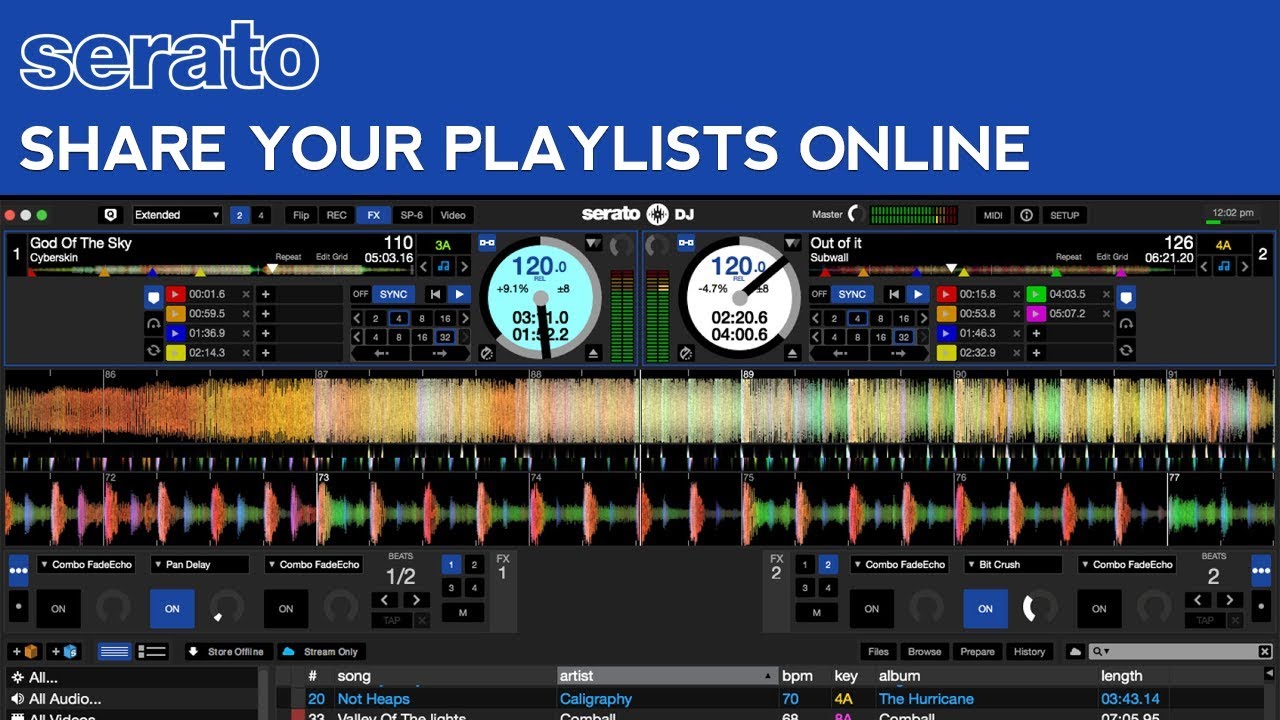Open the key note icon on deck 1

443,266
